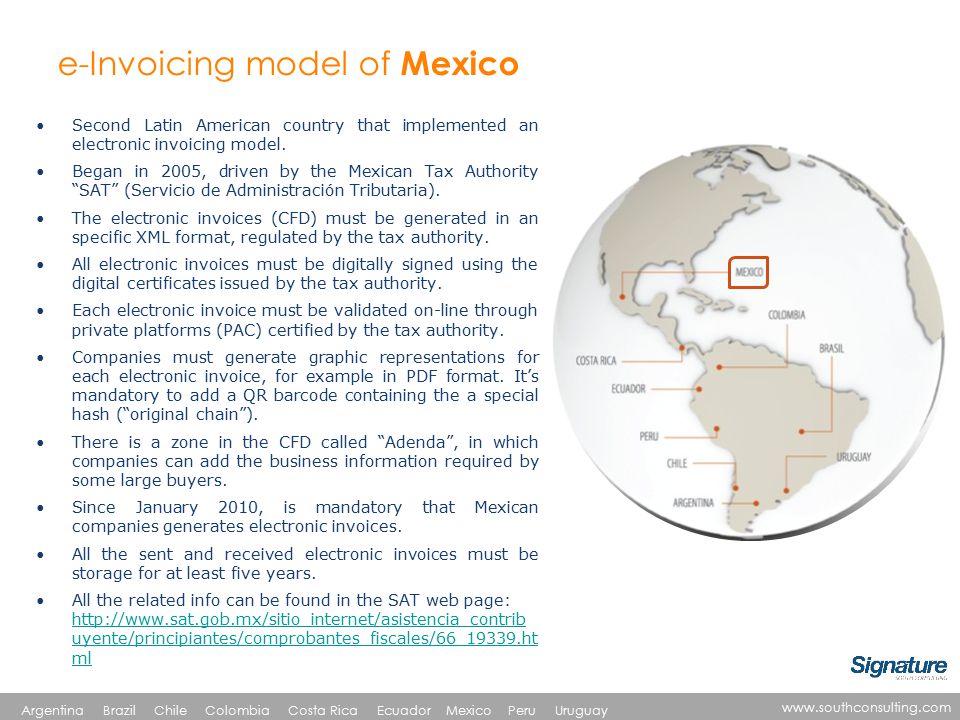Click Chile in the footer country list

(170, 710)
